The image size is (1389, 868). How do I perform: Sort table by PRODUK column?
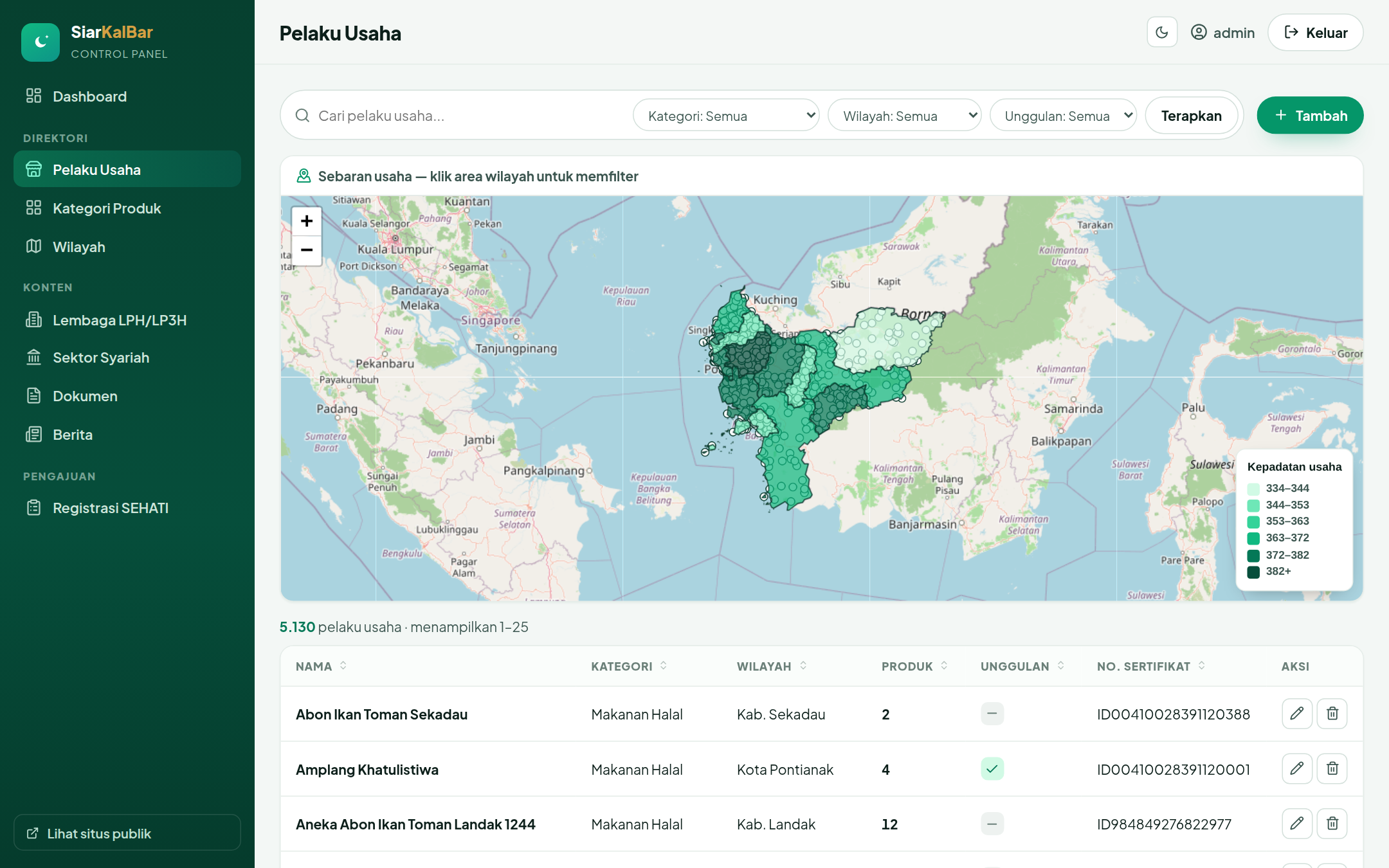pos(915,666)
